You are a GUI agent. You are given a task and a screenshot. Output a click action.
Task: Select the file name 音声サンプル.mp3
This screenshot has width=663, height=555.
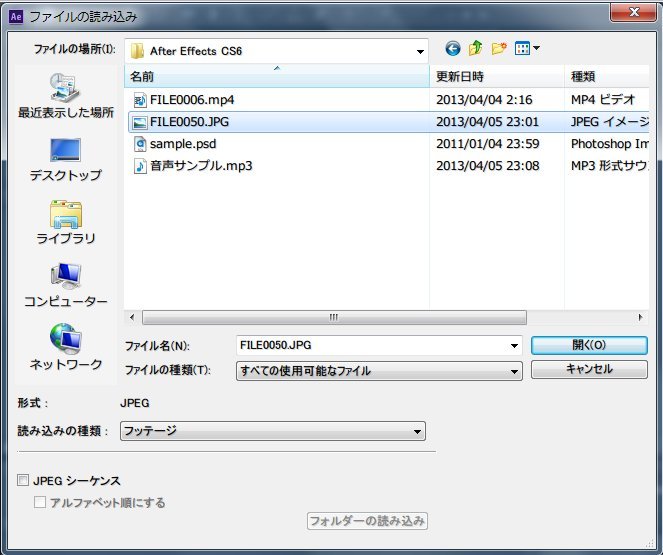pyautogui.click(x=201, y=166)
